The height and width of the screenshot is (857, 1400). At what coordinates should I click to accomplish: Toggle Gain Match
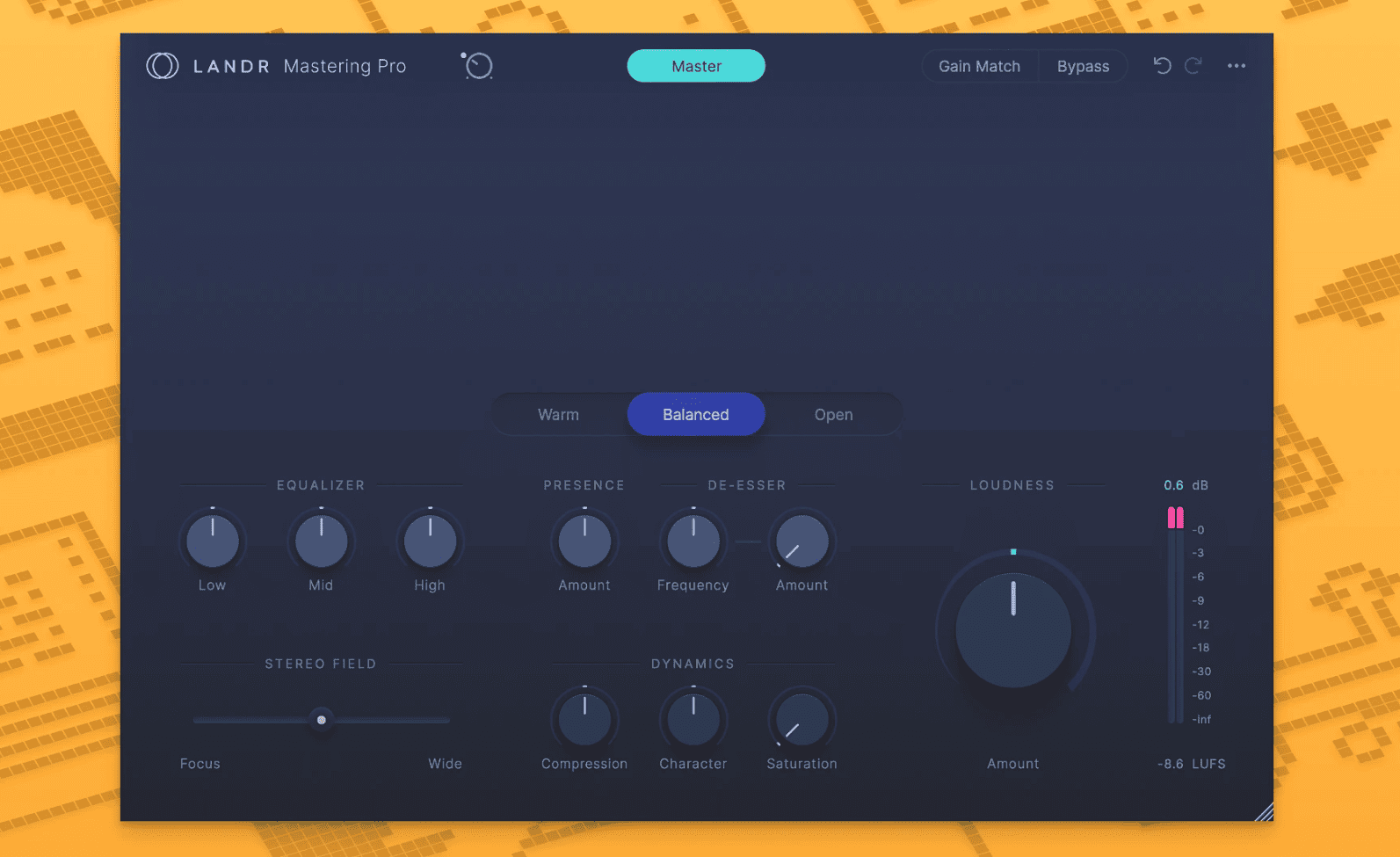[979, 66]
